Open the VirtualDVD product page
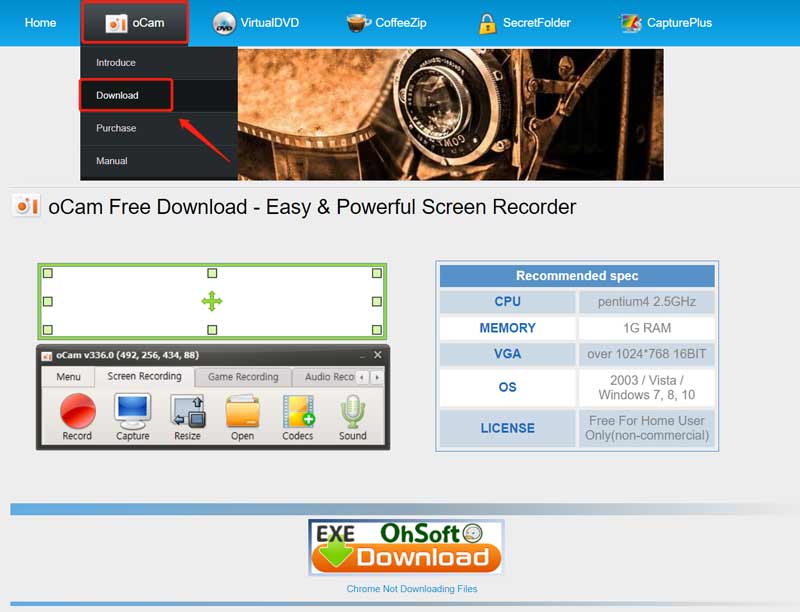Screen dimensions: 800x612 coord(256,23)
